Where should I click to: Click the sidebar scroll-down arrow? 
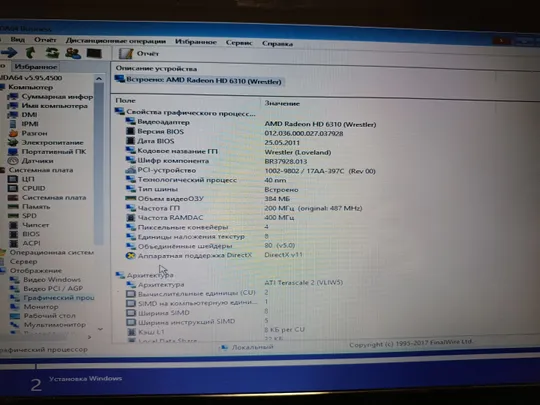coord(100,329)
